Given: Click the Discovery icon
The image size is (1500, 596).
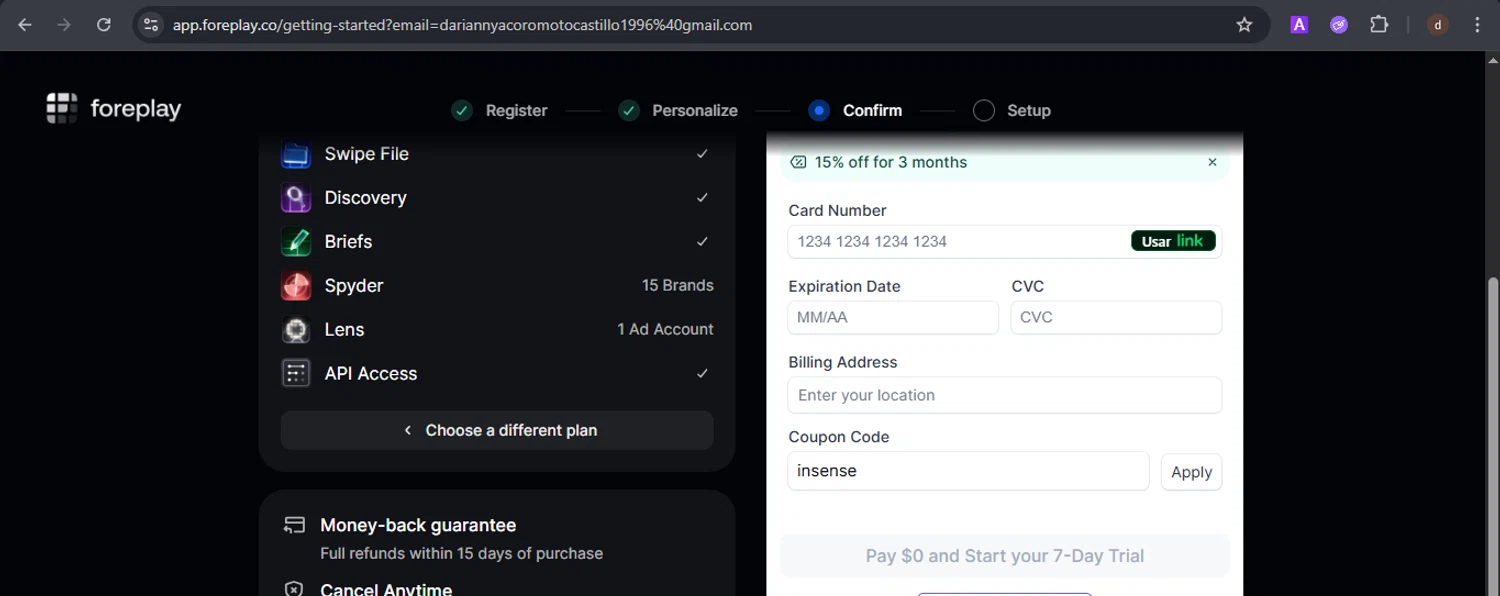Looking at the screenshot, I should (296, 198).
